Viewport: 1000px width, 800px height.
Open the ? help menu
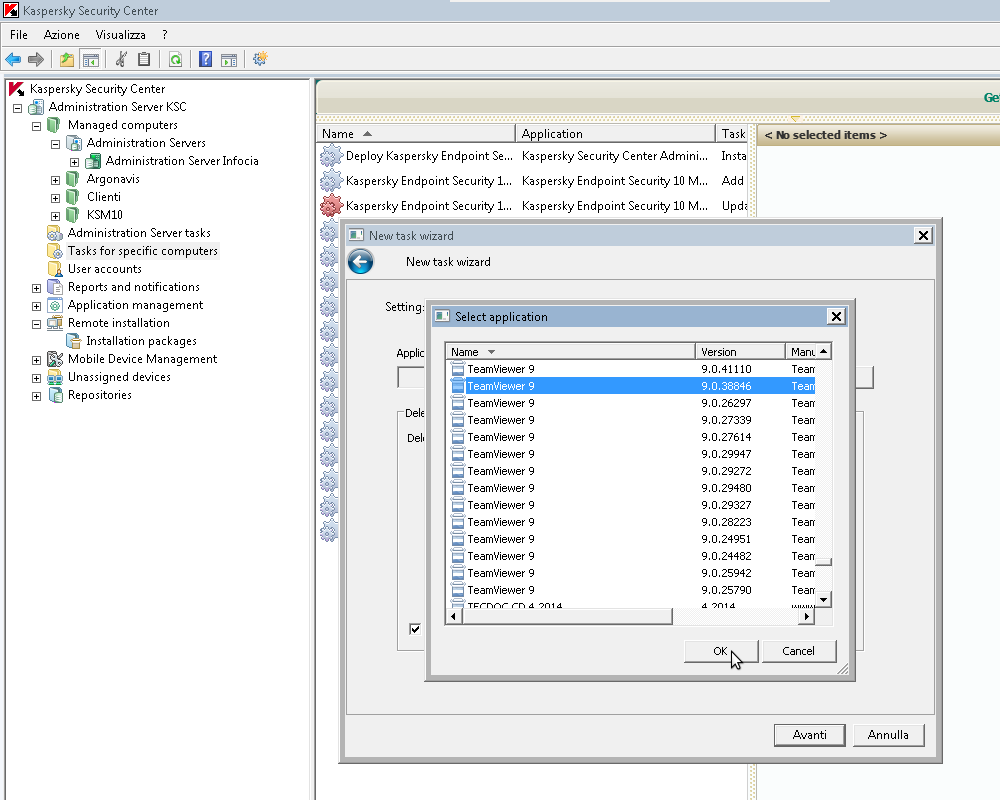pyautogui.click(x=165, y=34)
